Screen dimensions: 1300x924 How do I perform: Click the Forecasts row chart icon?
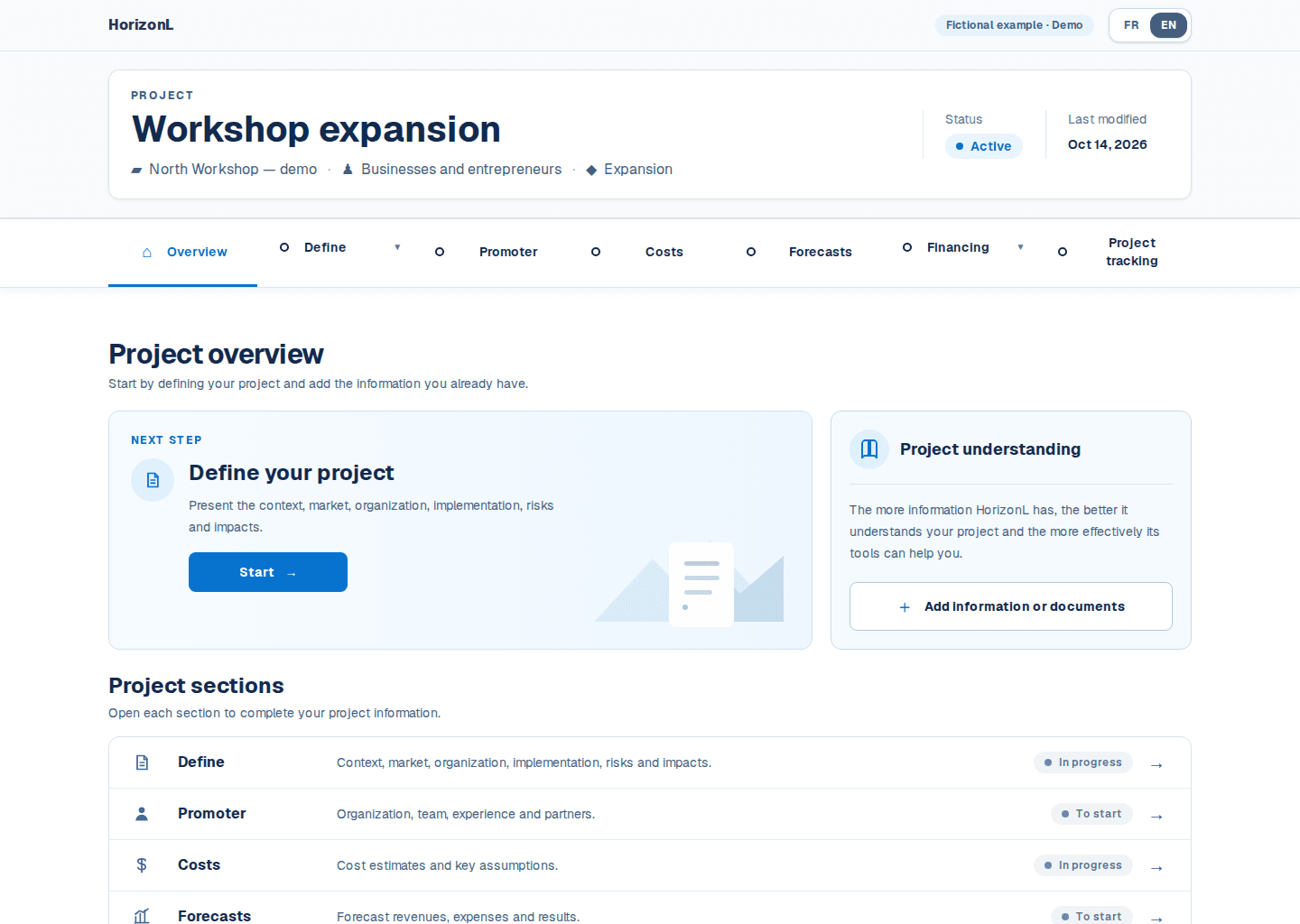point(142,916)
